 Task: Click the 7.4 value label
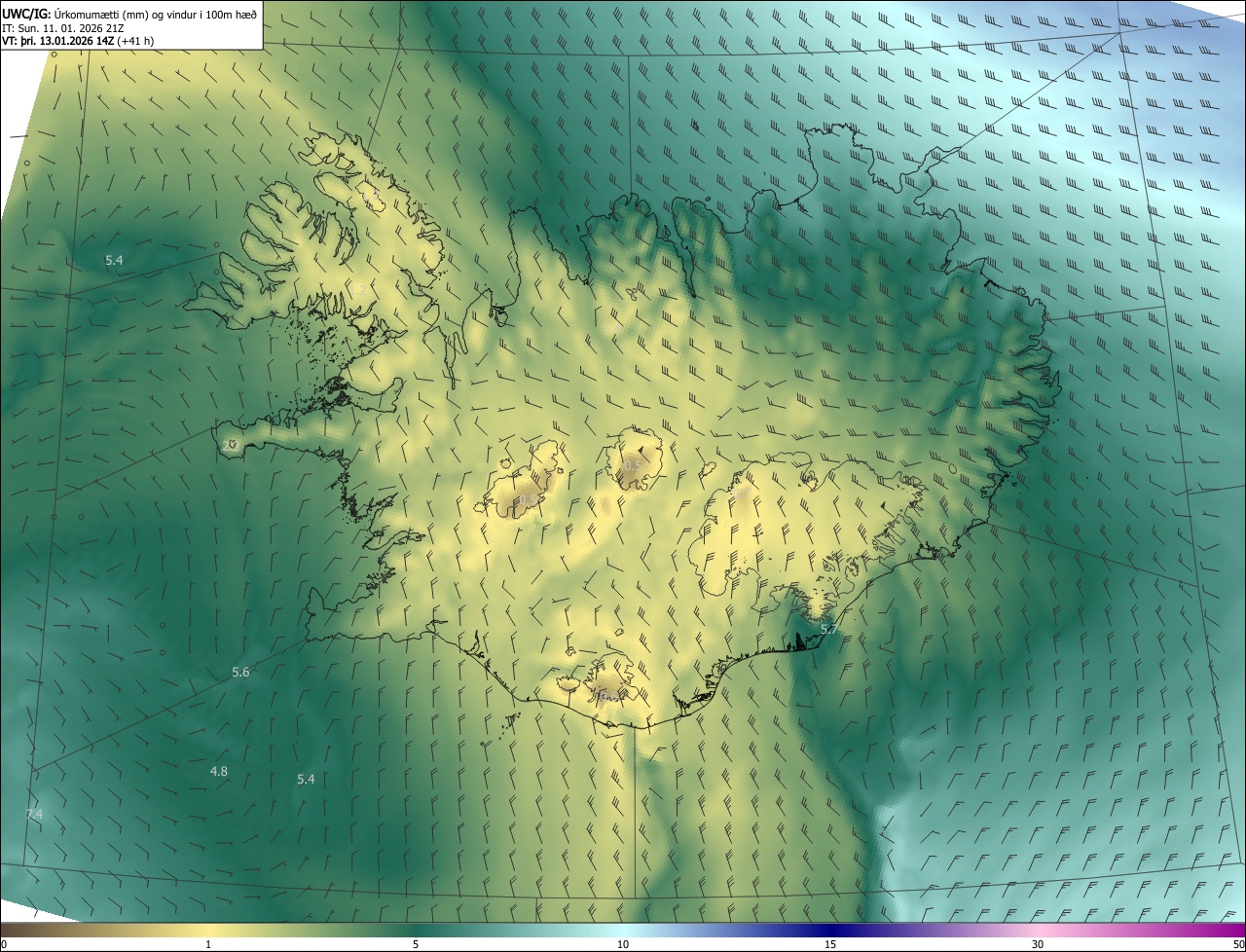point(34,814)
